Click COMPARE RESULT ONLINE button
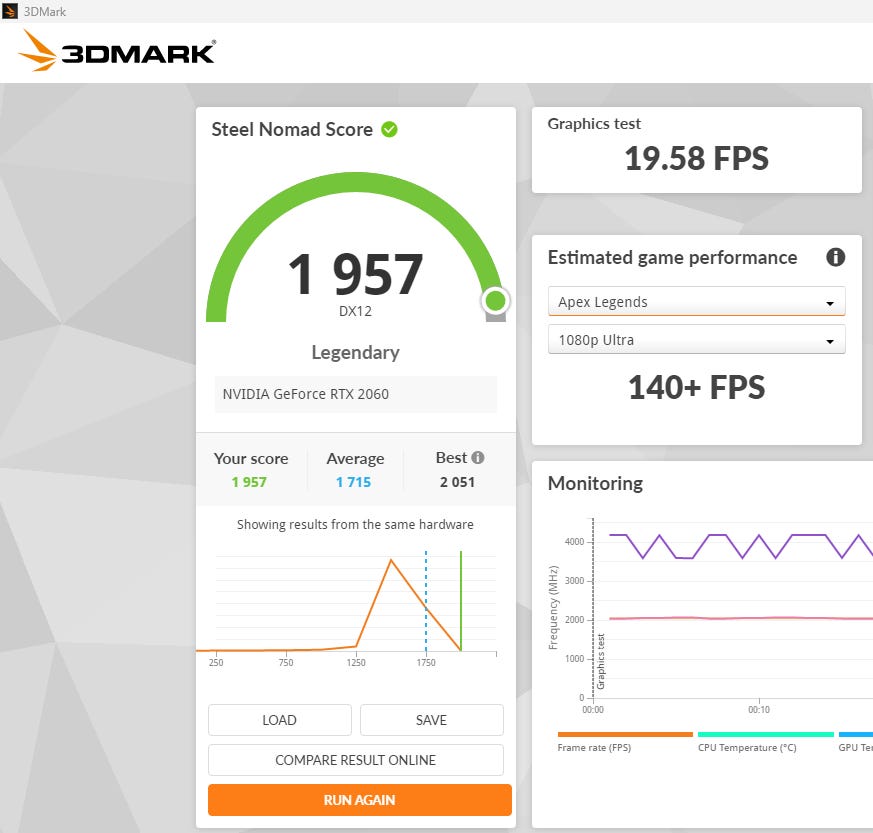 pos(356,760)
